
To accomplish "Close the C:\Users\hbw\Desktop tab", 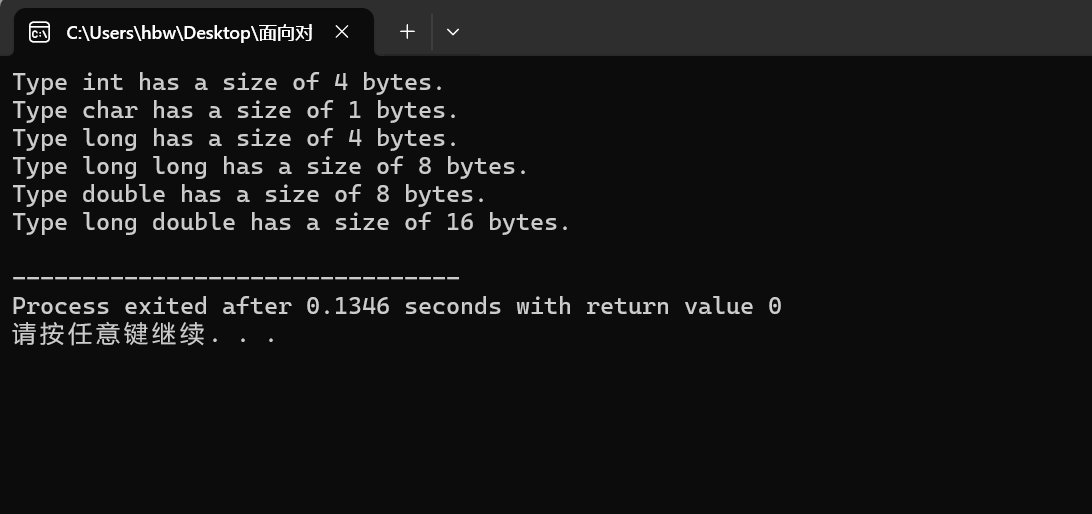I will [342, 32].
